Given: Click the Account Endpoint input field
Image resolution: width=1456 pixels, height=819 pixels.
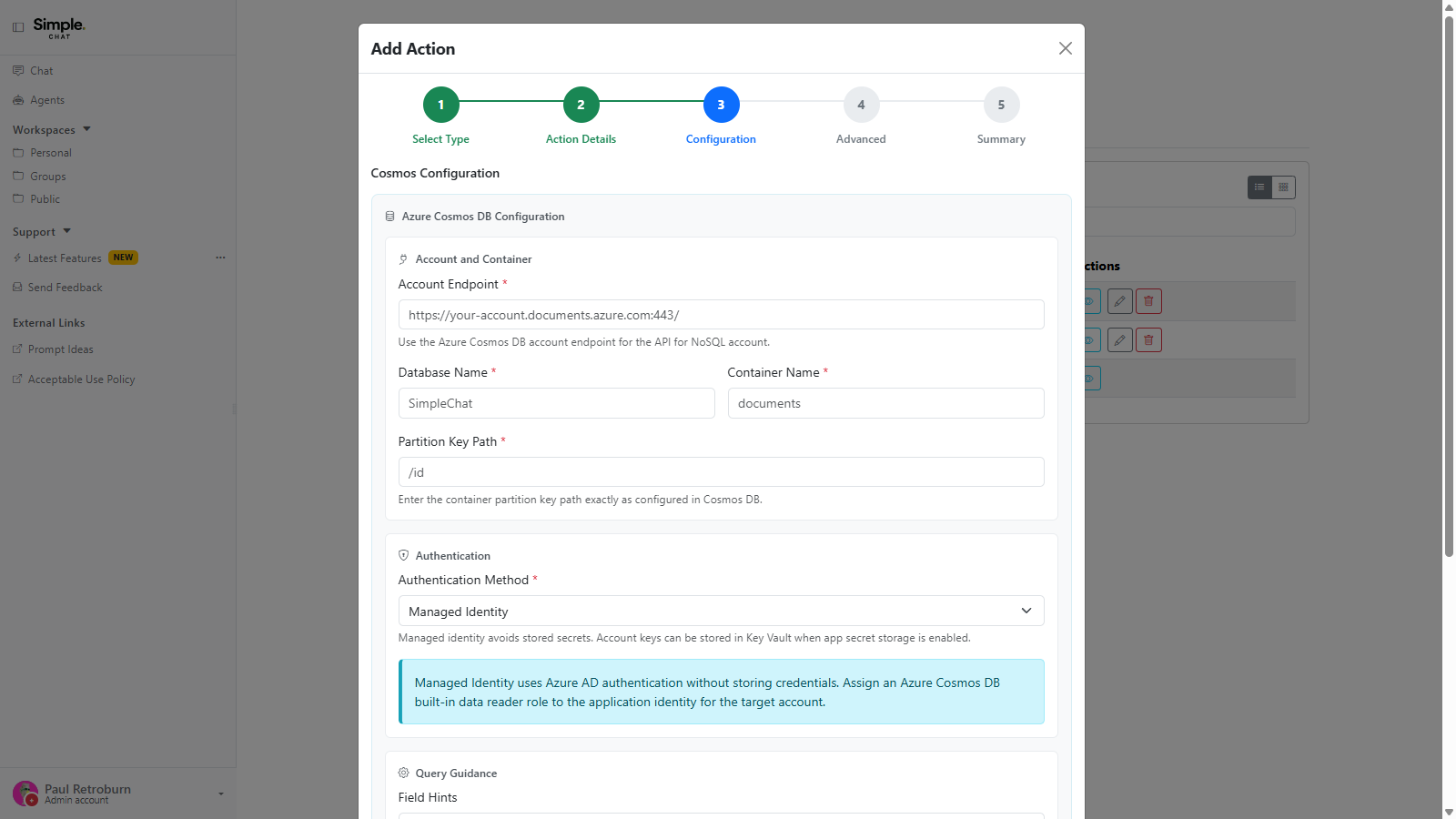Looking at the screenshot, I should click(x=721, y=315).
